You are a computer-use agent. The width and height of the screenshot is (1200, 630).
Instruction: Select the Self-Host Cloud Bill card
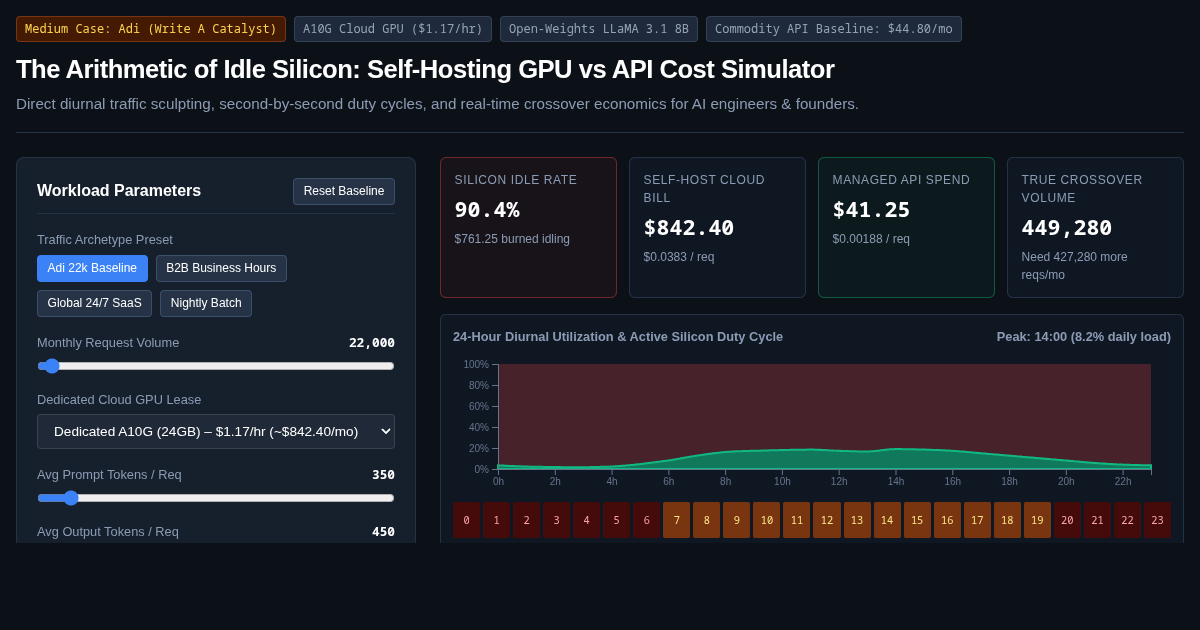tap(717, 227)
